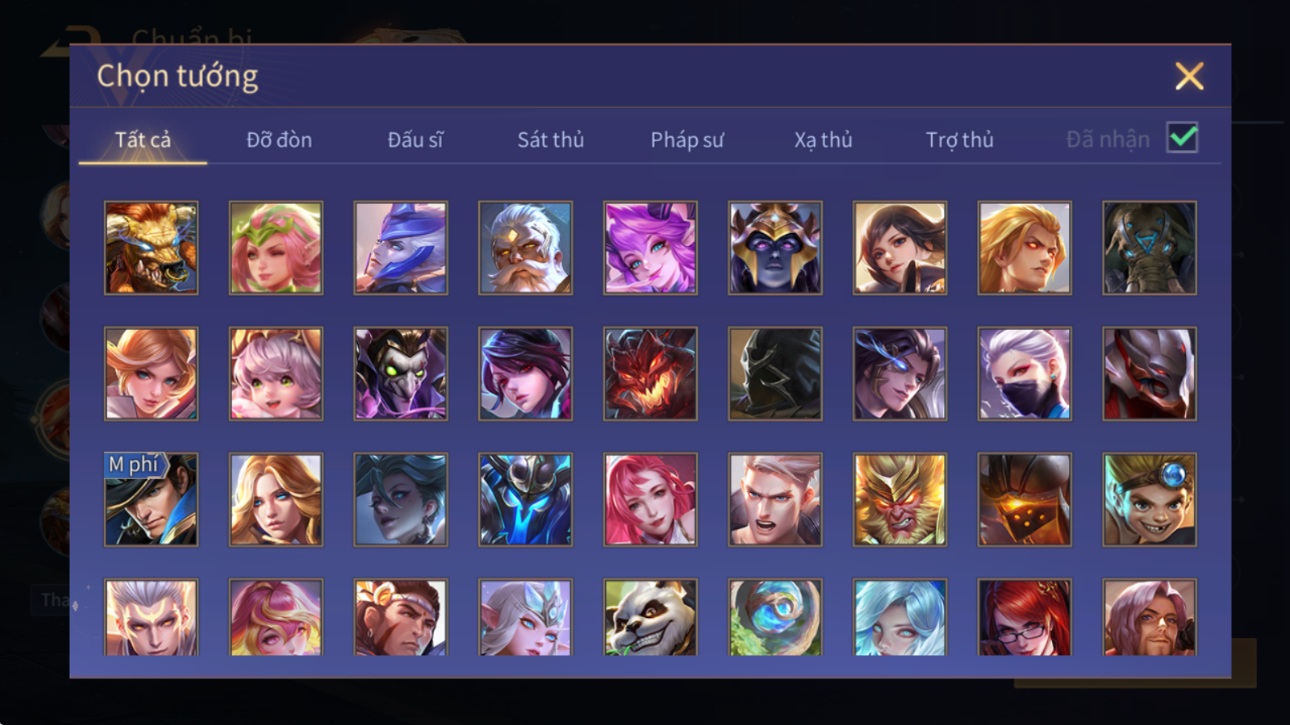Choose the purple-haired girl hero
This screenshot has height=725, width=1290.
coord(650,248)
